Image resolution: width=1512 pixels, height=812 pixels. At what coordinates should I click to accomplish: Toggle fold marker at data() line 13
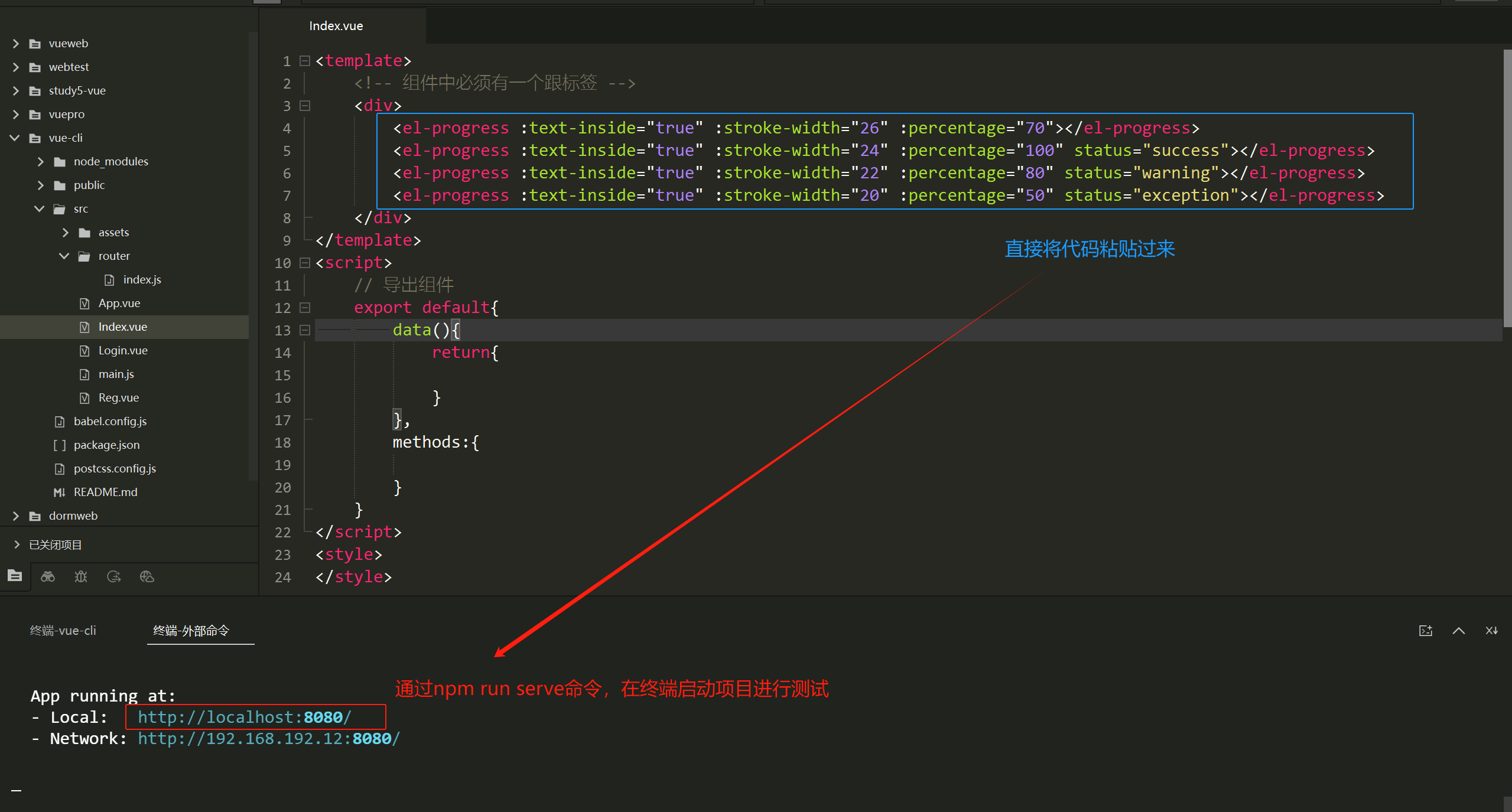click(305, 330)
